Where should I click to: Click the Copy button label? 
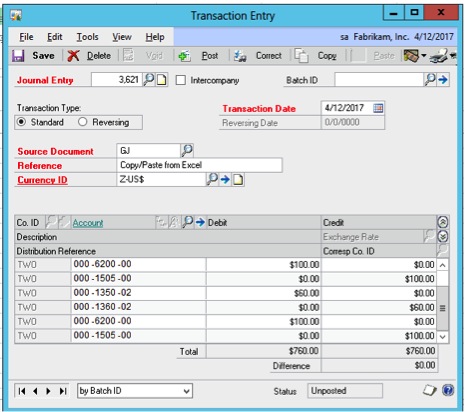click(x=327, y=56)
